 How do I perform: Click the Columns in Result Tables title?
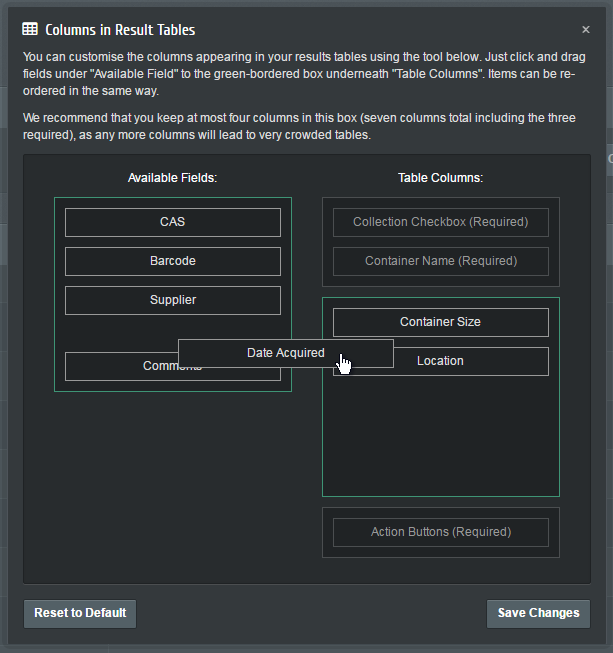pyautogui.click(x=120, y=30)
